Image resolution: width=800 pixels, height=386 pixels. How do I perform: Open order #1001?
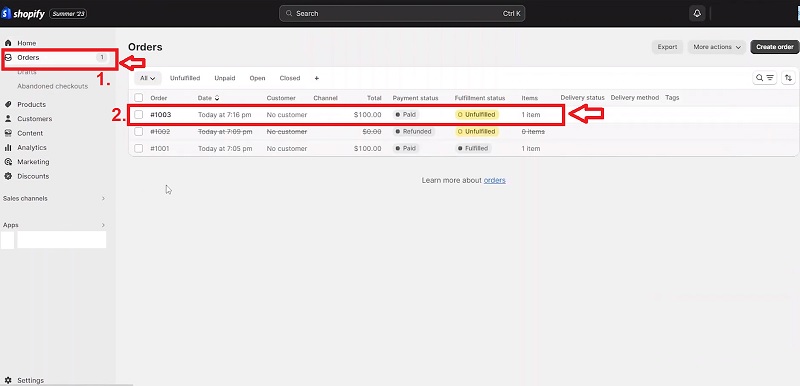click(x=160, y=148)
